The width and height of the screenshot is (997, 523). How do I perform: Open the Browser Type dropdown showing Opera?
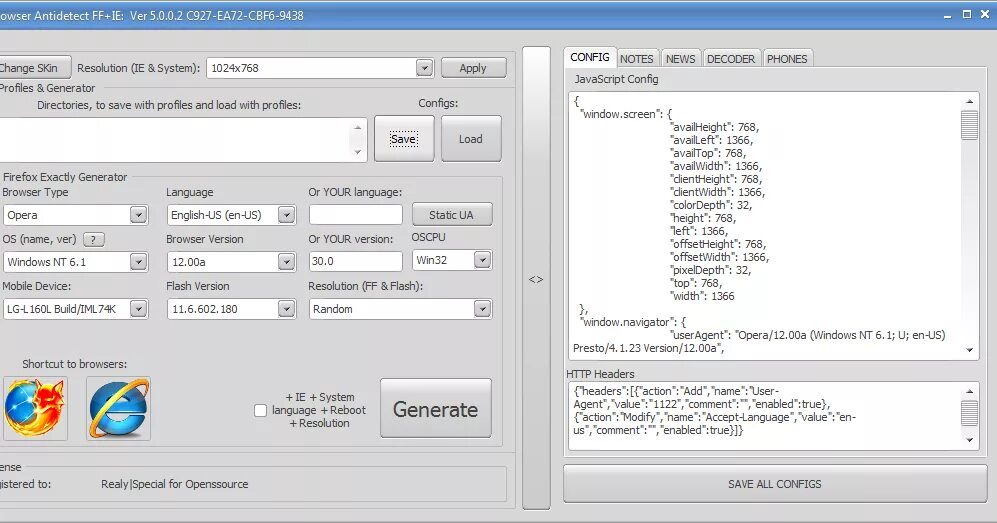coord(138,215)
